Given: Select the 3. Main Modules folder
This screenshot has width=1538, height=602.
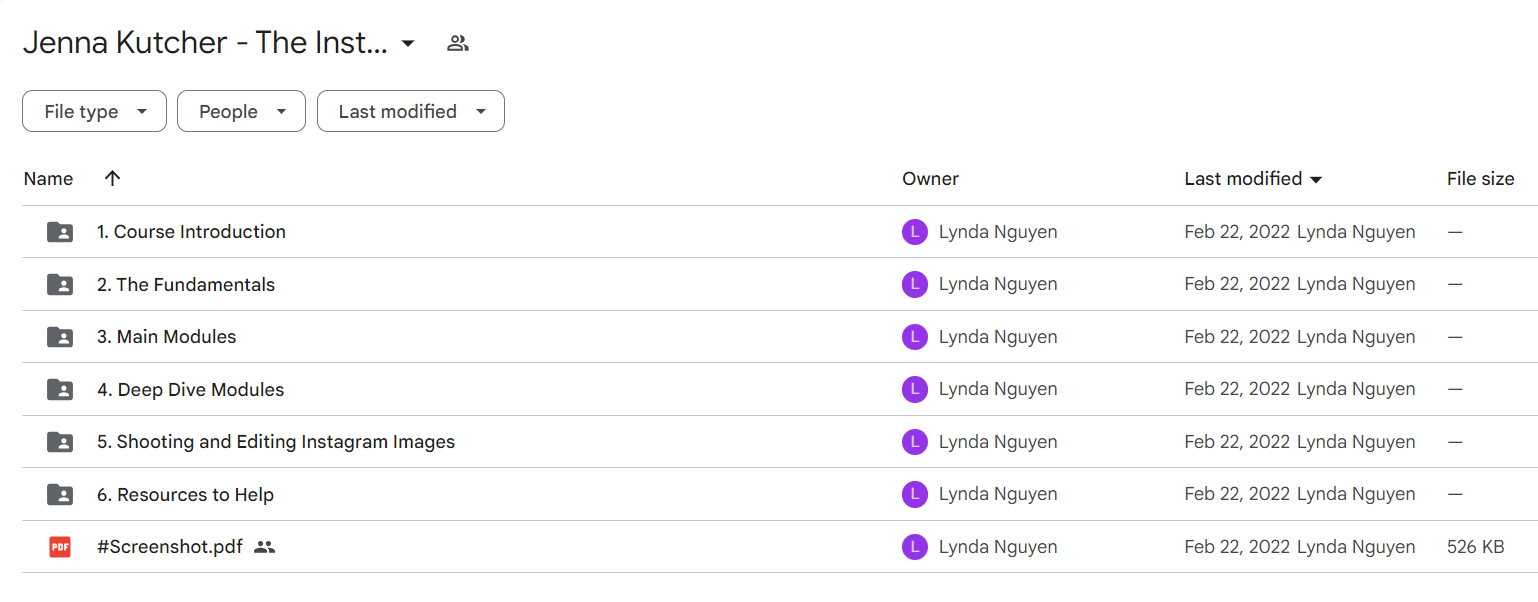Looking at the screenshot, I should (x=167, y=337).
